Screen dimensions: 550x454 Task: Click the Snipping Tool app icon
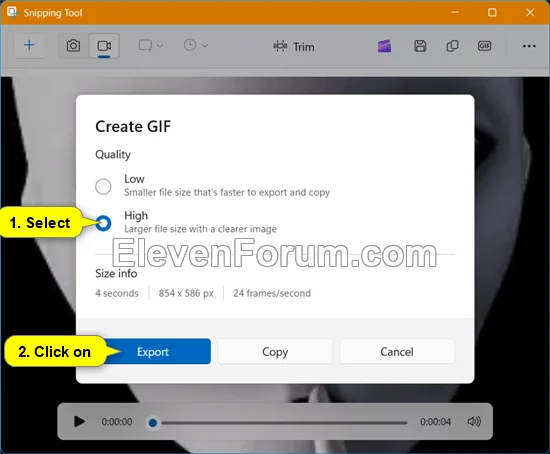tap(12, 12)
